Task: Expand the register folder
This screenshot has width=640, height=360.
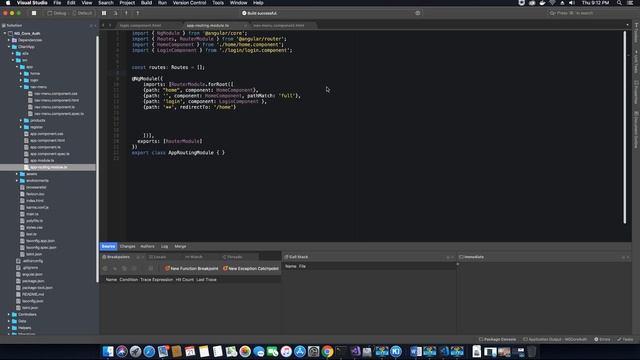Action: coord(21,127)
